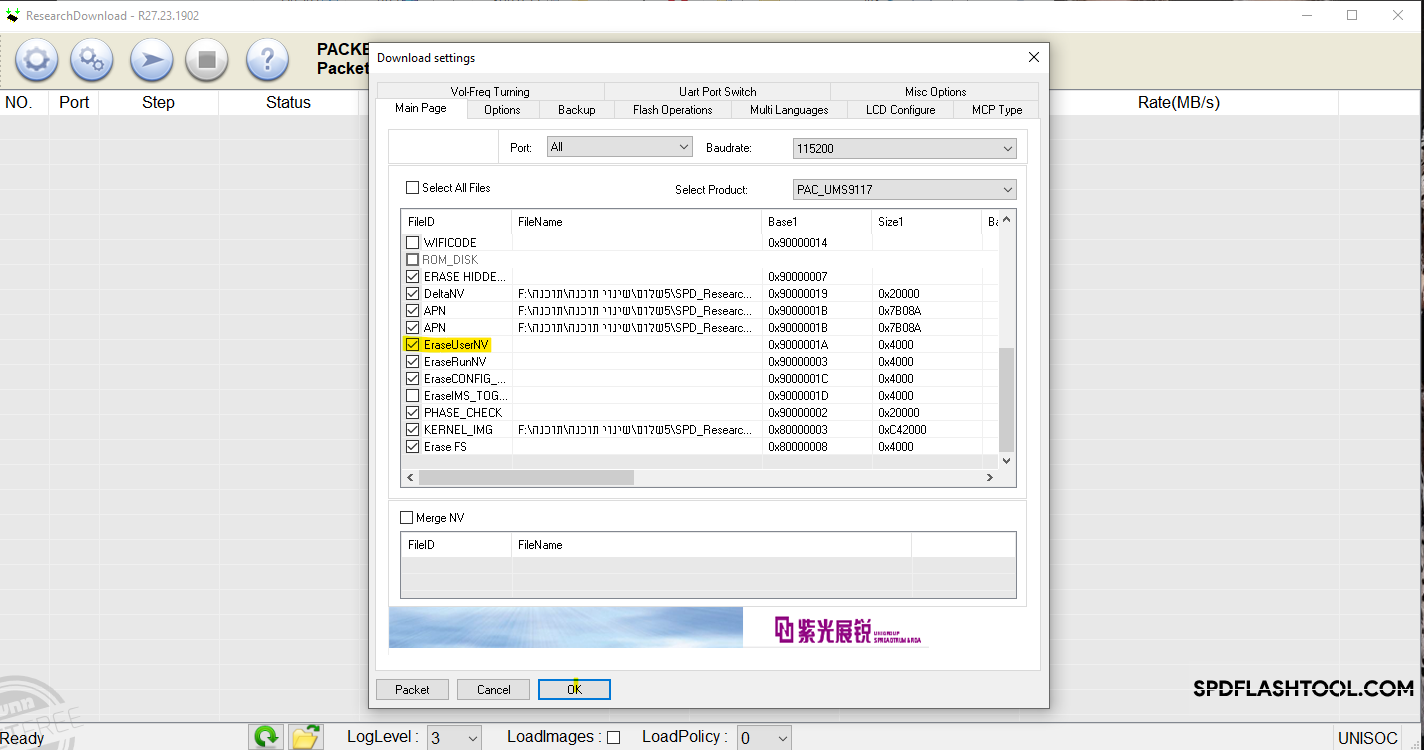This screenshot has height=750, width=1424.
Task: Open the MCP Type tab
Action: click(x=997, y=110)
